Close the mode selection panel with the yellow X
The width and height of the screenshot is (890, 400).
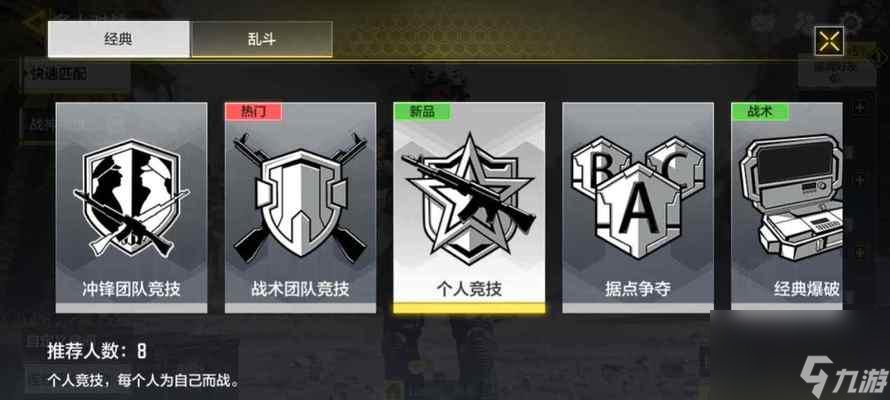click(x=829, y=41)
